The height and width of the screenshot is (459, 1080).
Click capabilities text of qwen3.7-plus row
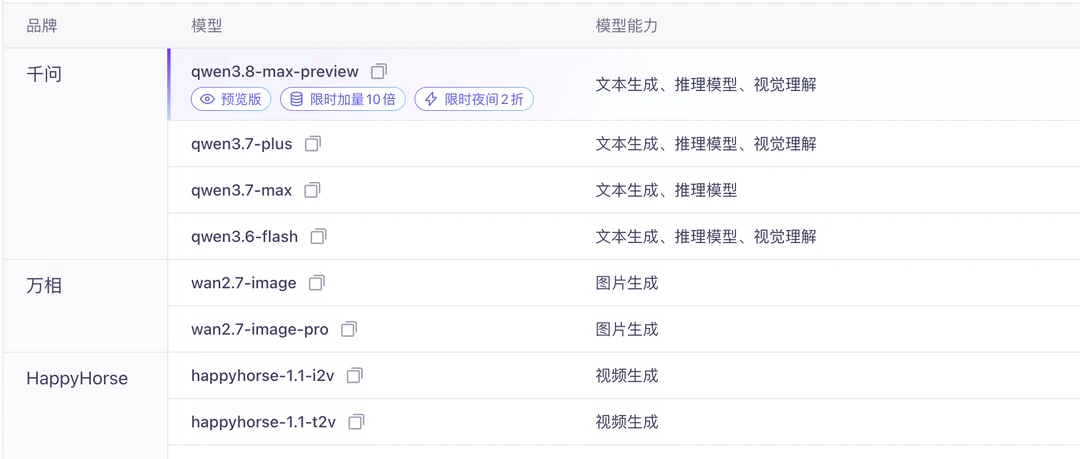pos(706,144)
